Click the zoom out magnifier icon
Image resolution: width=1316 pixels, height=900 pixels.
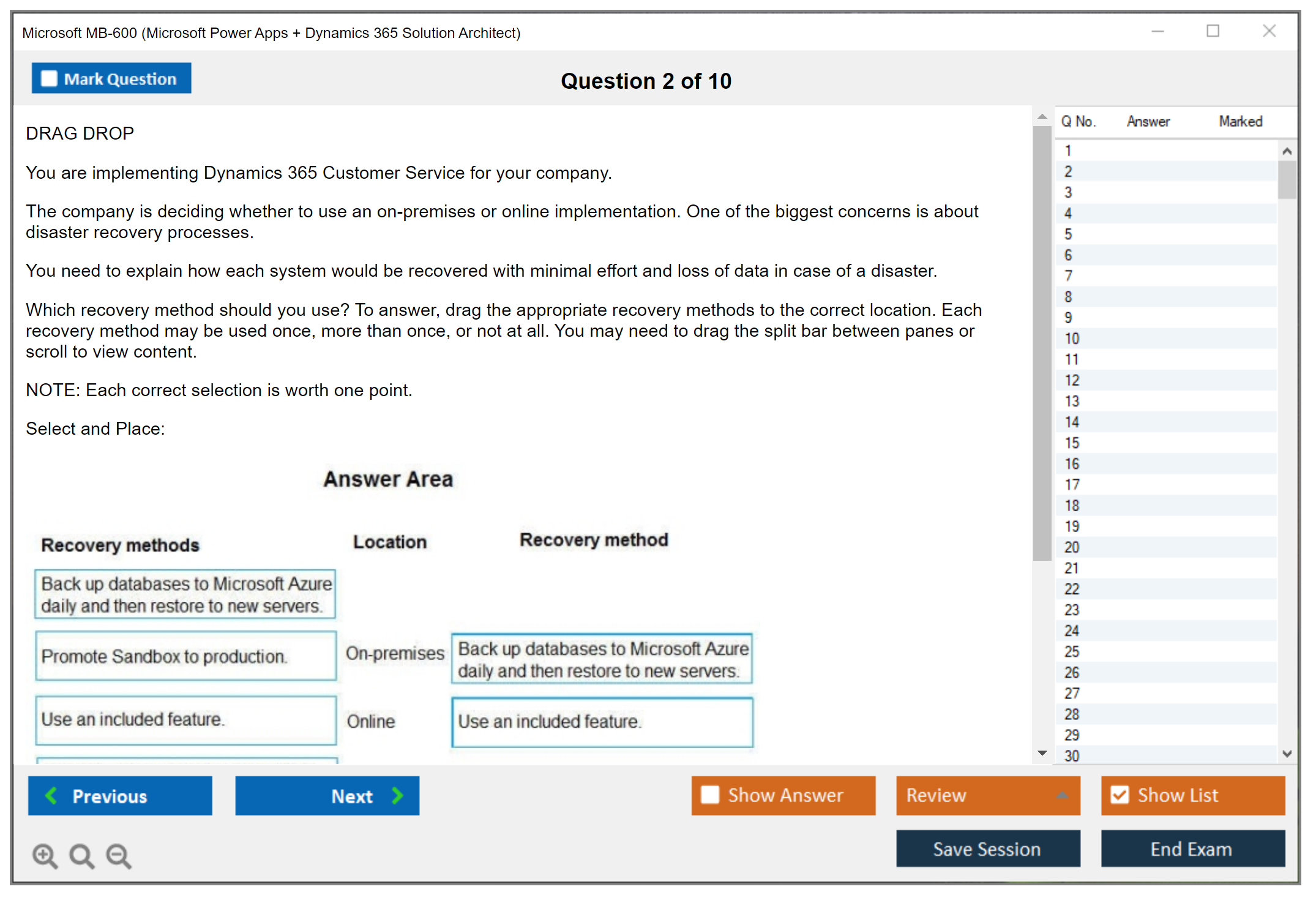point(118,855)
